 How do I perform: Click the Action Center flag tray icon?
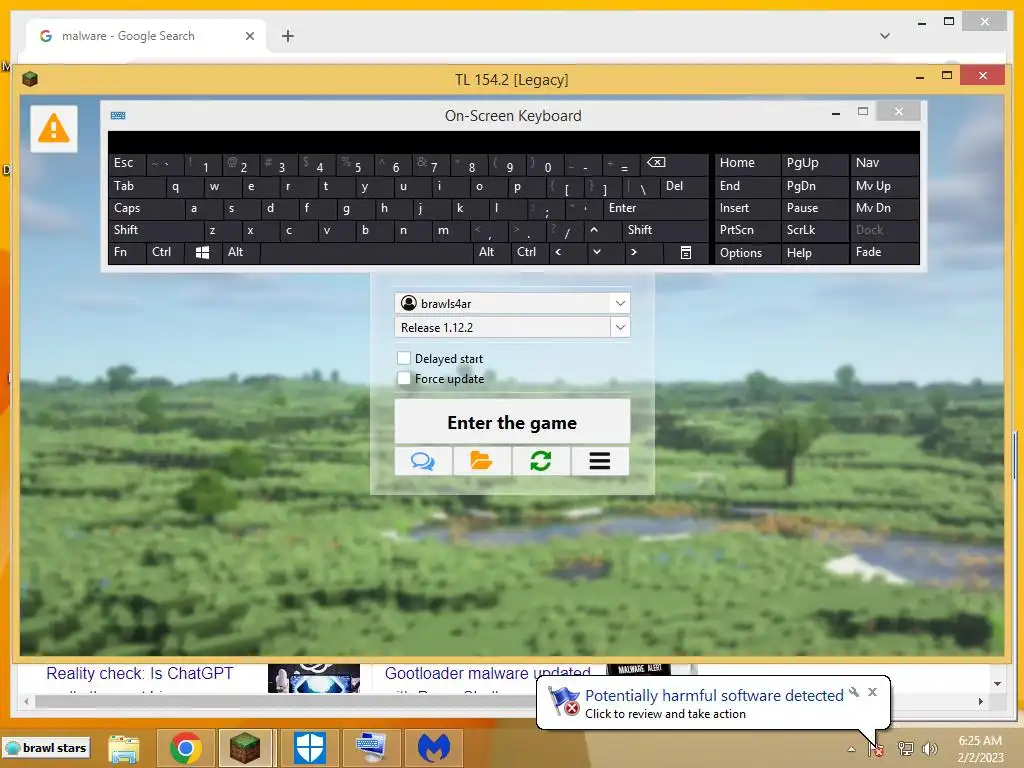click(876, 749)
